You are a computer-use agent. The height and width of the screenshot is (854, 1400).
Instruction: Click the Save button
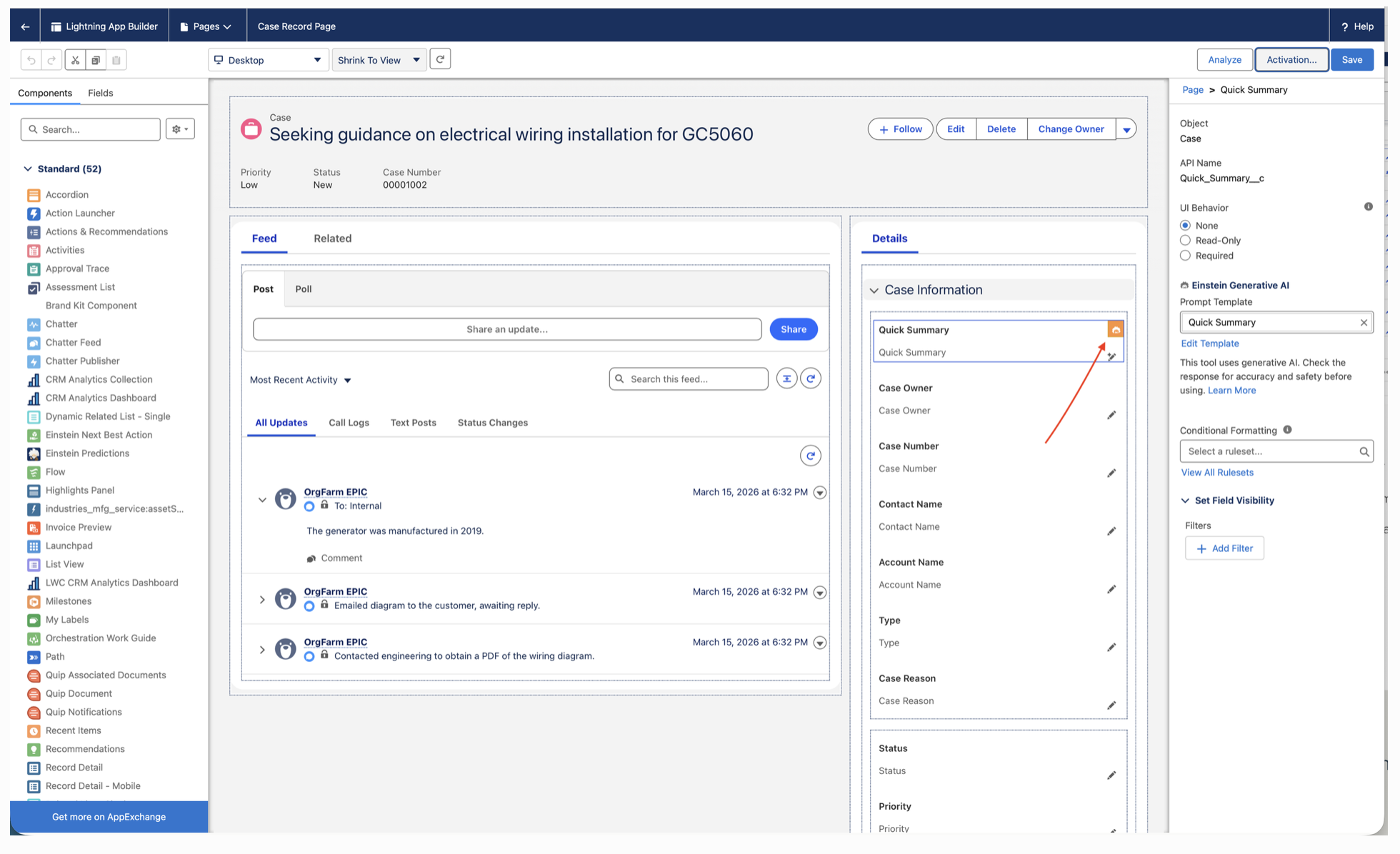(1352, 60)
